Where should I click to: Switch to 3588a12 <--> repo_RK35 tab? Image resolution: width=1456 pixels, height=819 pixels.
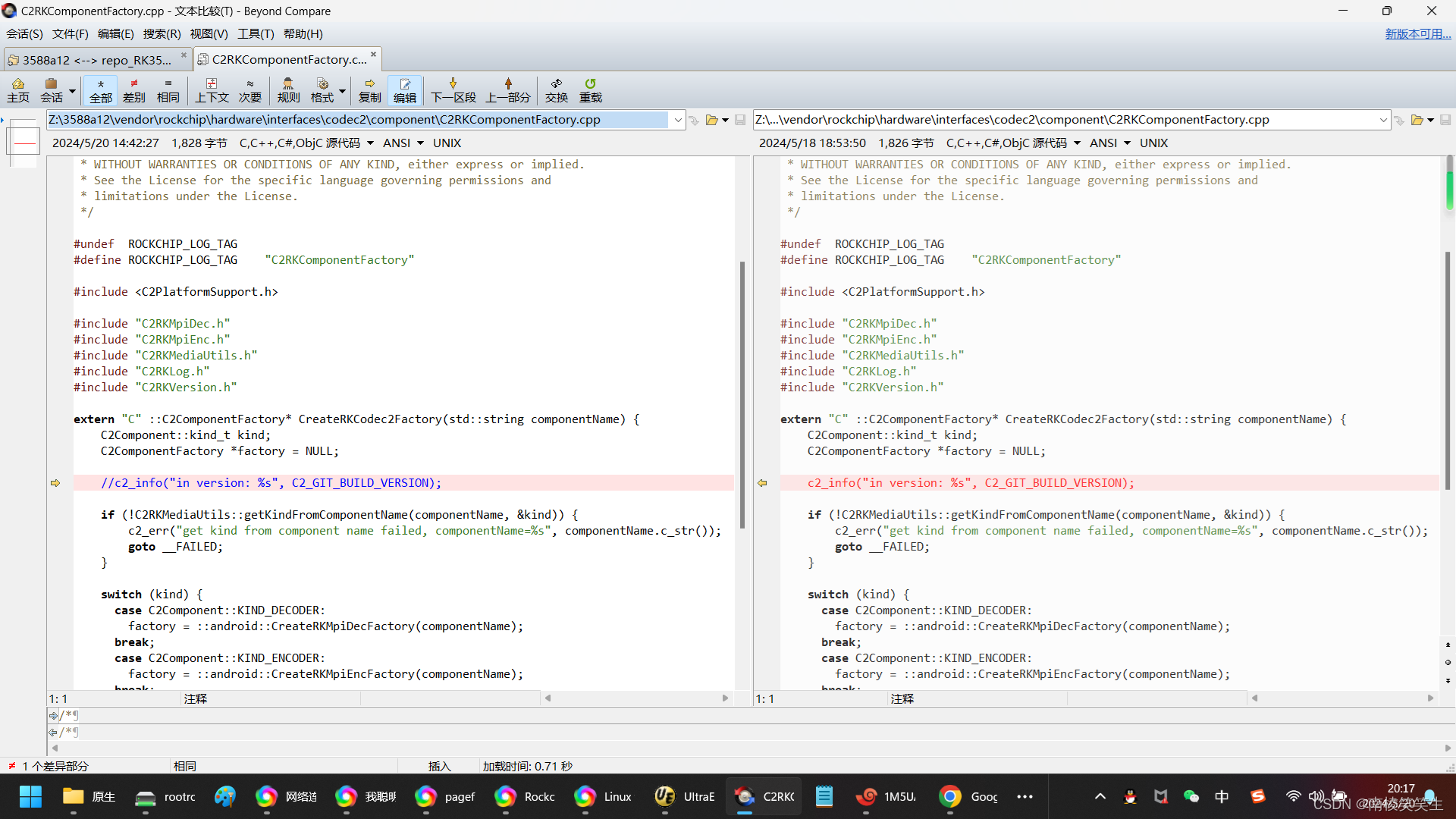(x=96, y=60)
